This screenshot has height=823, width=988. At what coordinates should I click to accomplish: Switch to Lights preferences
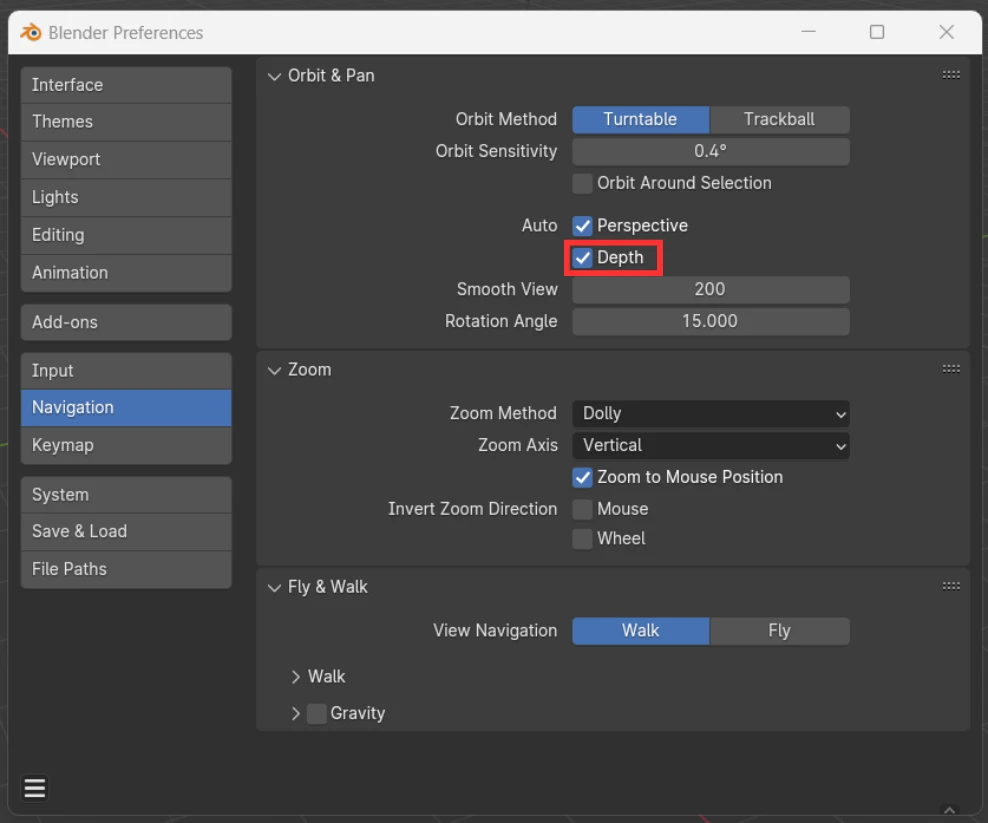tap(126, 198)
